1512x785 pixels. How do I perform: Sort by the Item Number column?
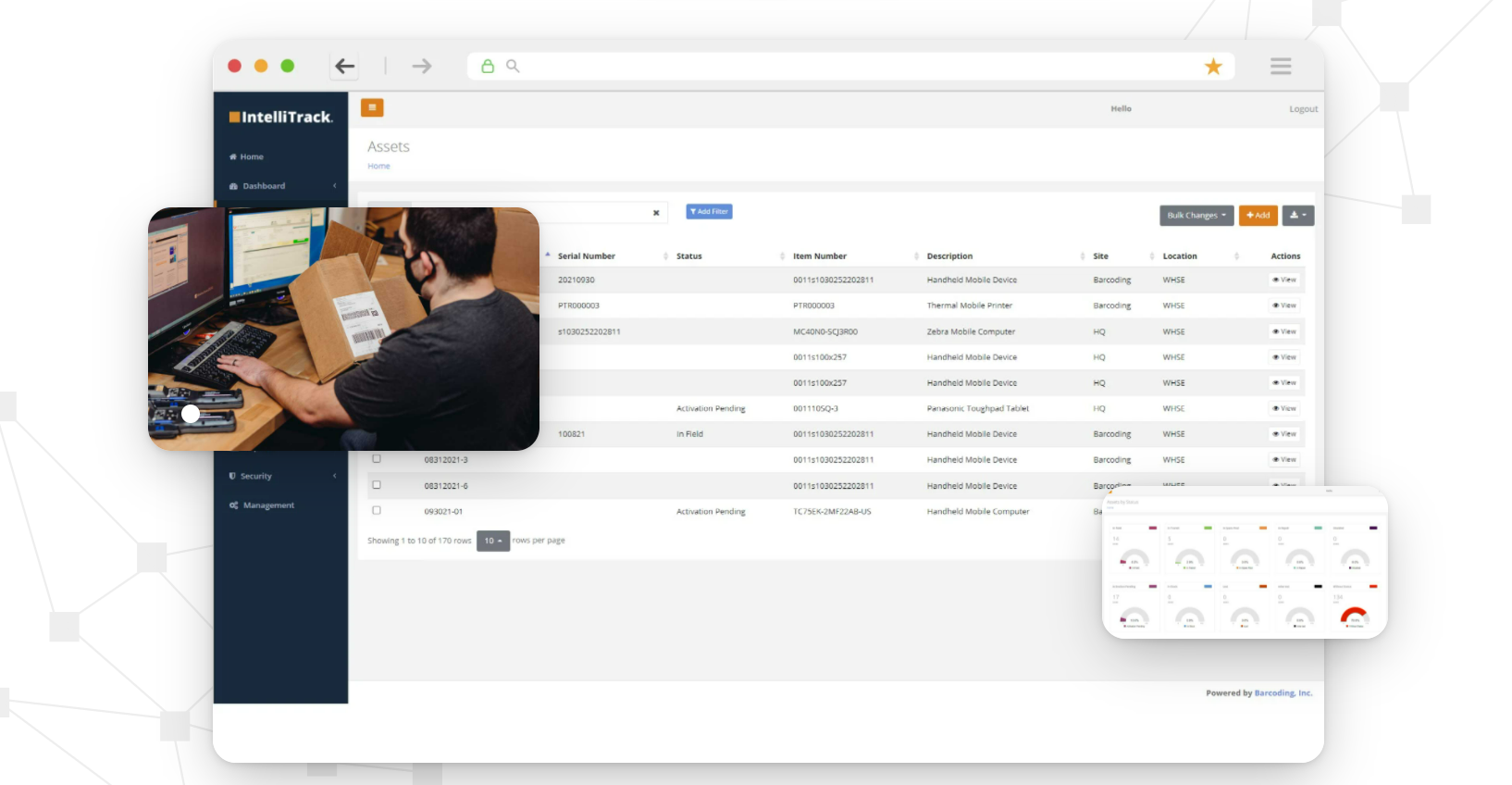(820, 256)
